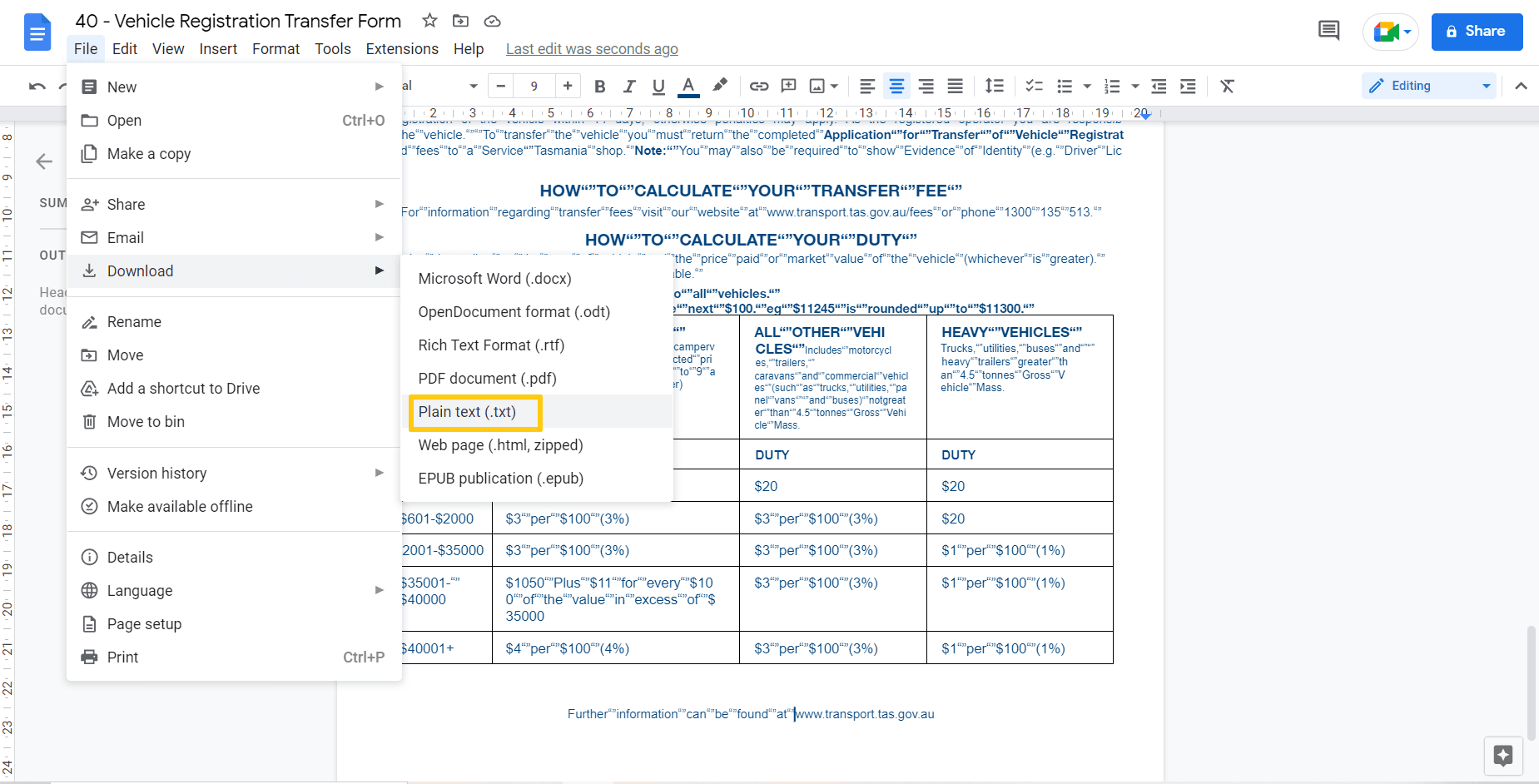Close the outline with the back arrow
This screenshot has width=1539, height=784.
pos(44,161)
